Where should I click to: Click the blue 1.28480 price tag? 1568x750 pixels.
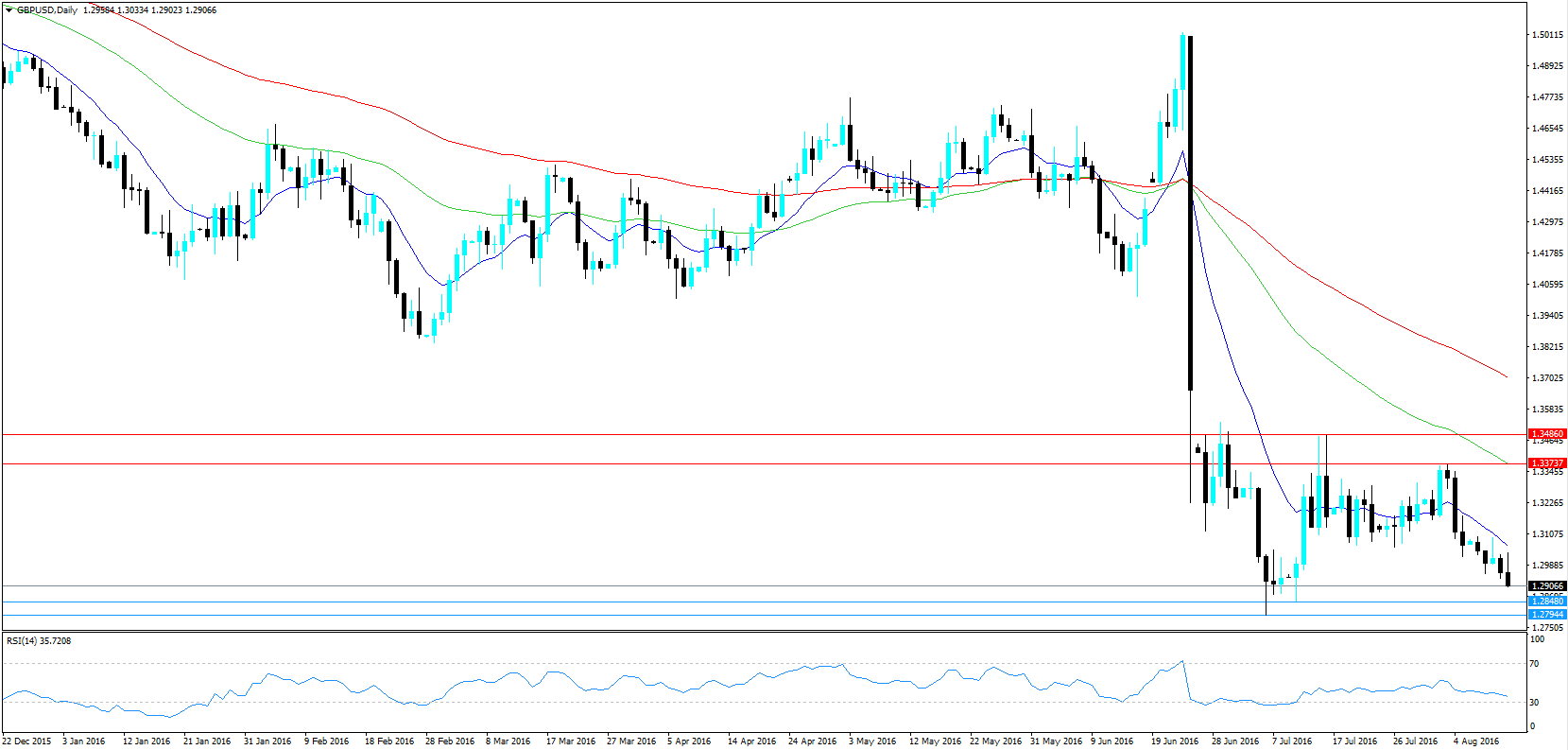coord(1547,602)
